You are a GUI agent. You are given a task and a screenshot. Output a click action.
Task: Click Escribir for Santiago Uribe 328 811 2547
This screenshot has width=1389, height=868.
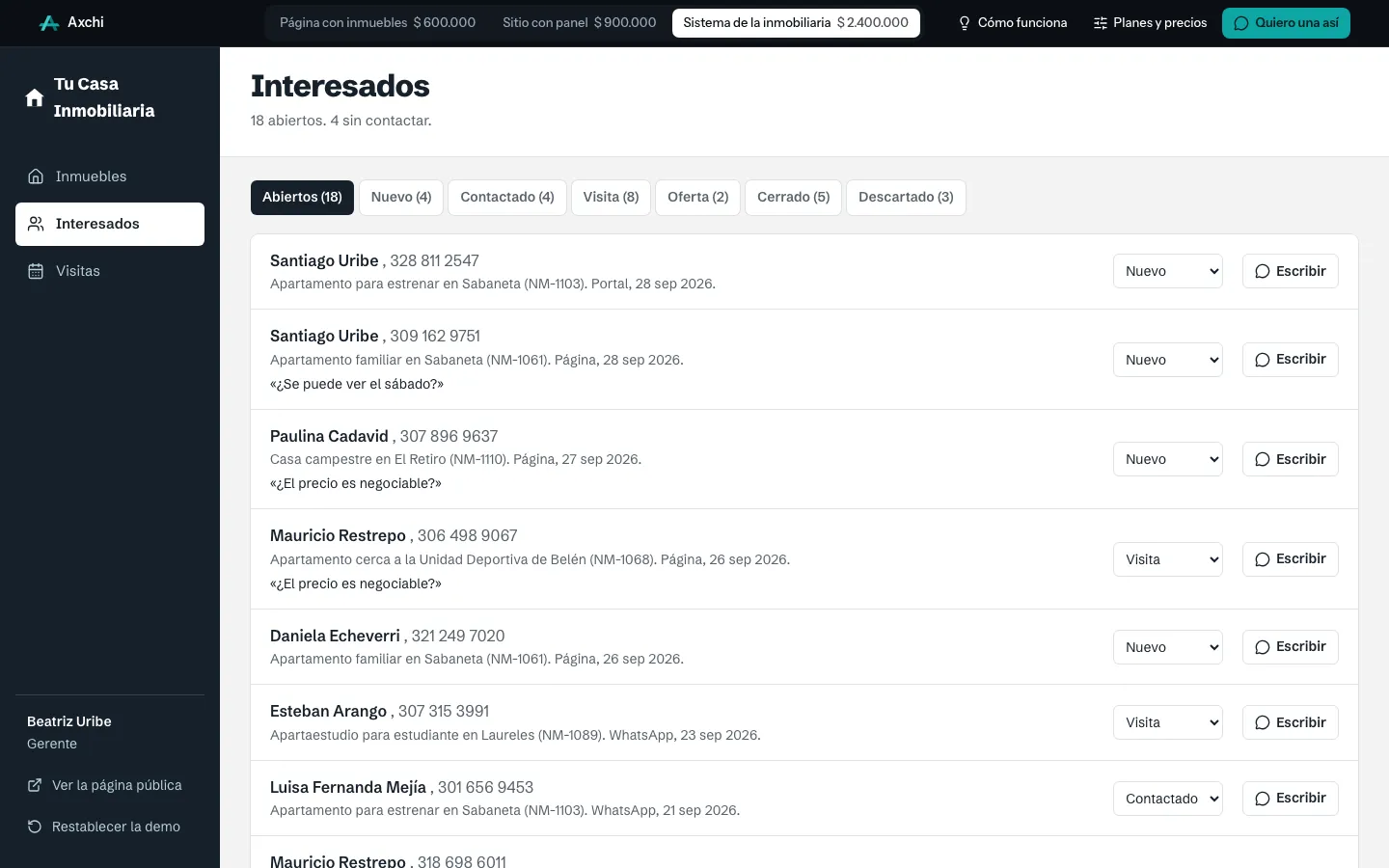(1291, 271)
